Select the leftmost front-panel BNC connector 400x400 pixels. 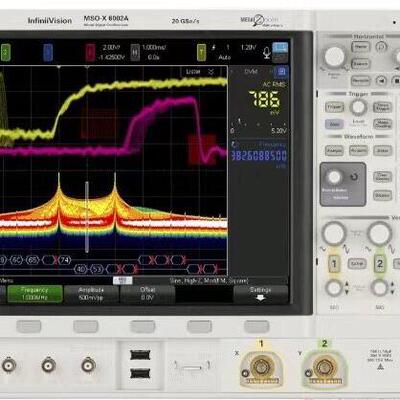click(8, 365)
